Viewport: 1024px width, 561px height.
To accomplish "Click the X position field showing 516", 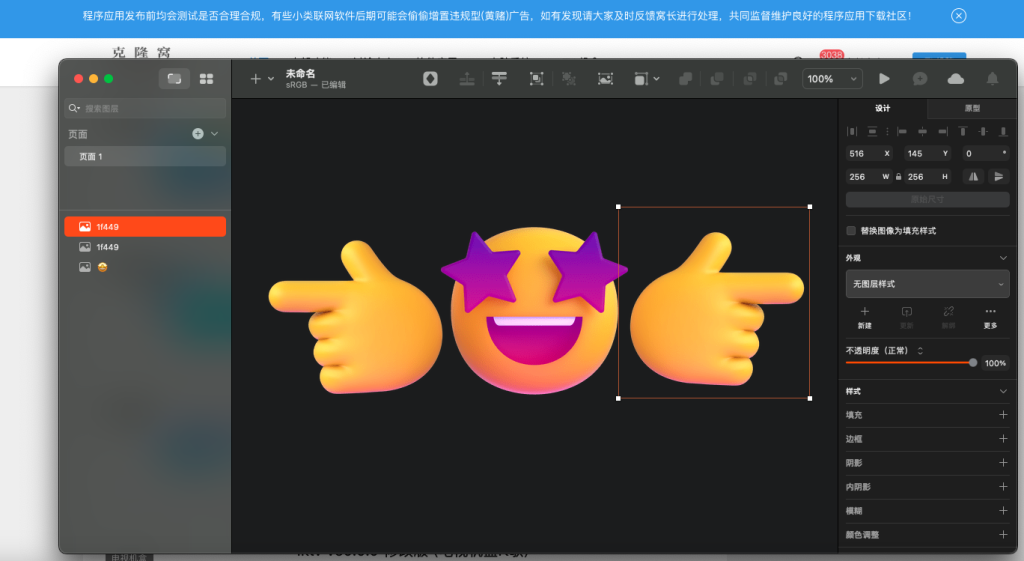I will click(869, 153).
